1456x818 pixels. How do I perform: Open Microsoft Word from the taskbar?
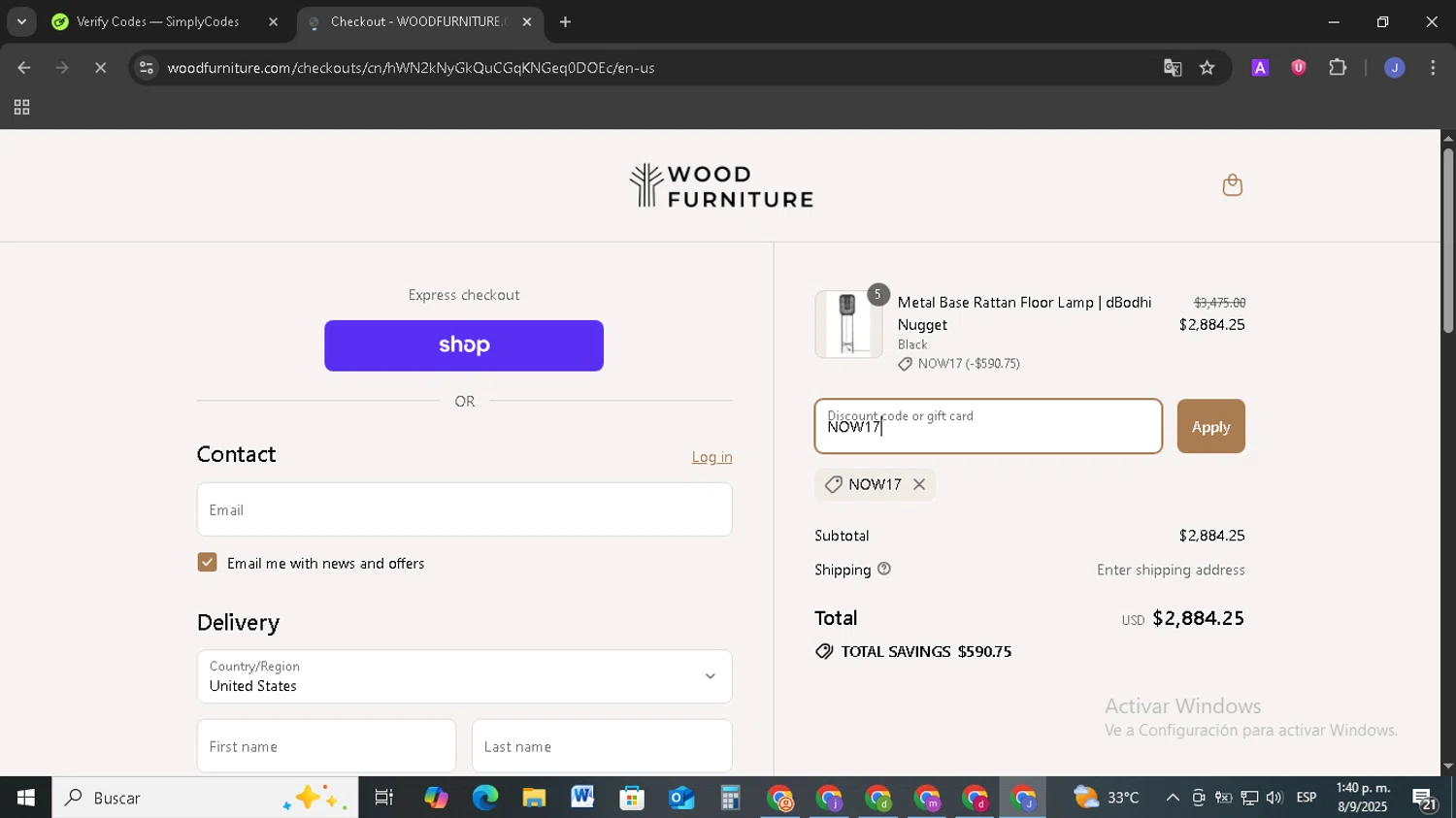coord(582,798)
